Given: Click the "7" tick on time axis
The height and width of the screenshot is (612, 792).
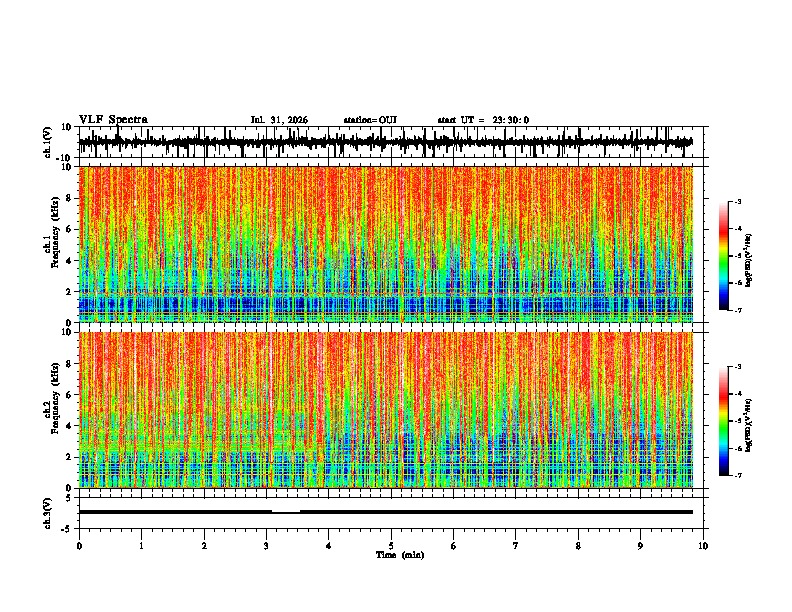Looking at the screenshot, I should 516,546.
